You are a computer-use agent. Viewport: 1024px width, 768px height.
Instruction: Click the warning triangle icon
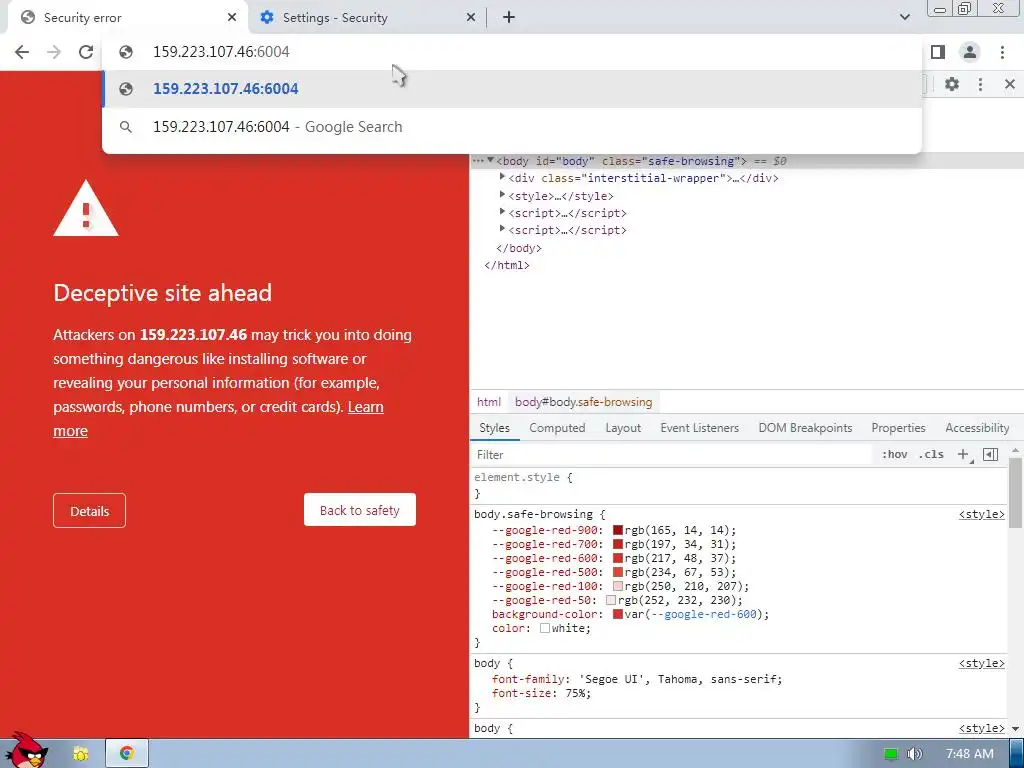(86, 209)
